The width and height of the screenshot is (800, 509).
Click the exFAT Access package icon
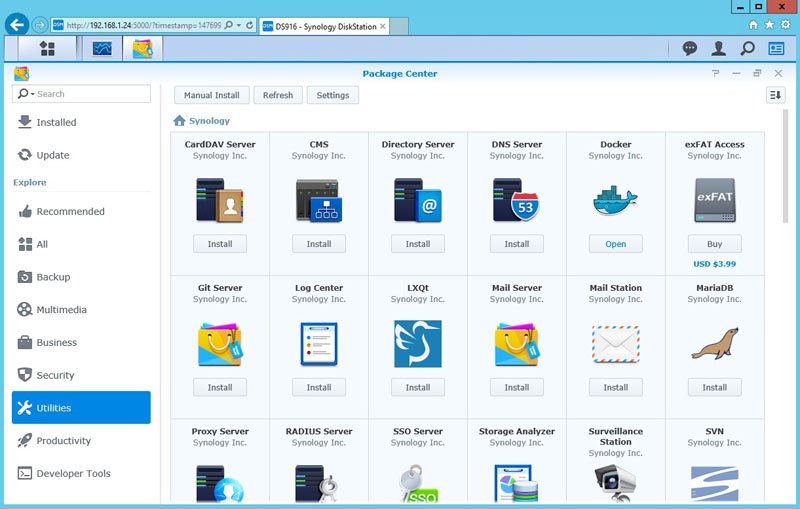click(x=714, y=200)
